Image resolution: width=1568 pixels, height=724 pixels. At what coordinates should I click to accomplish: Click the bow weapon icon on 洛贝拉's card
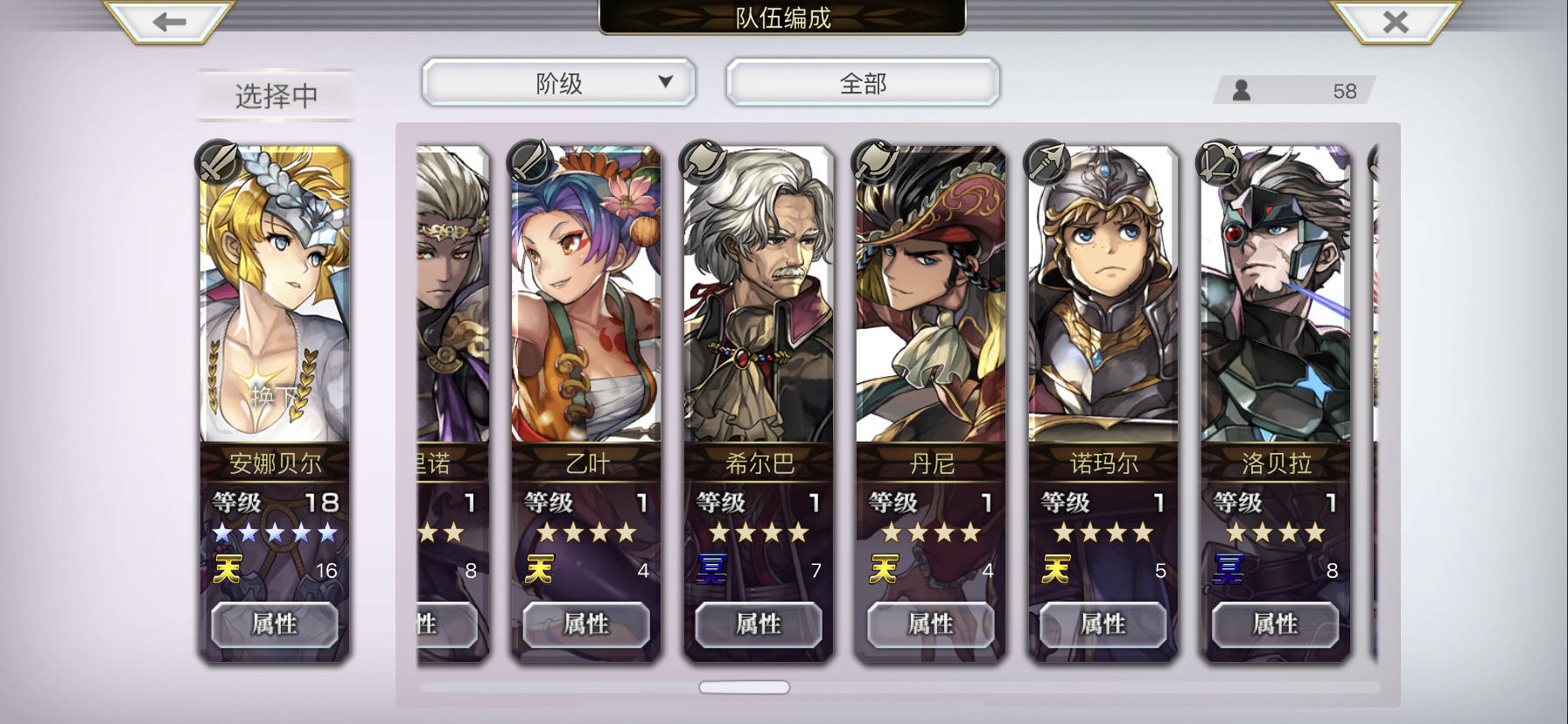tap(1220, 162)
